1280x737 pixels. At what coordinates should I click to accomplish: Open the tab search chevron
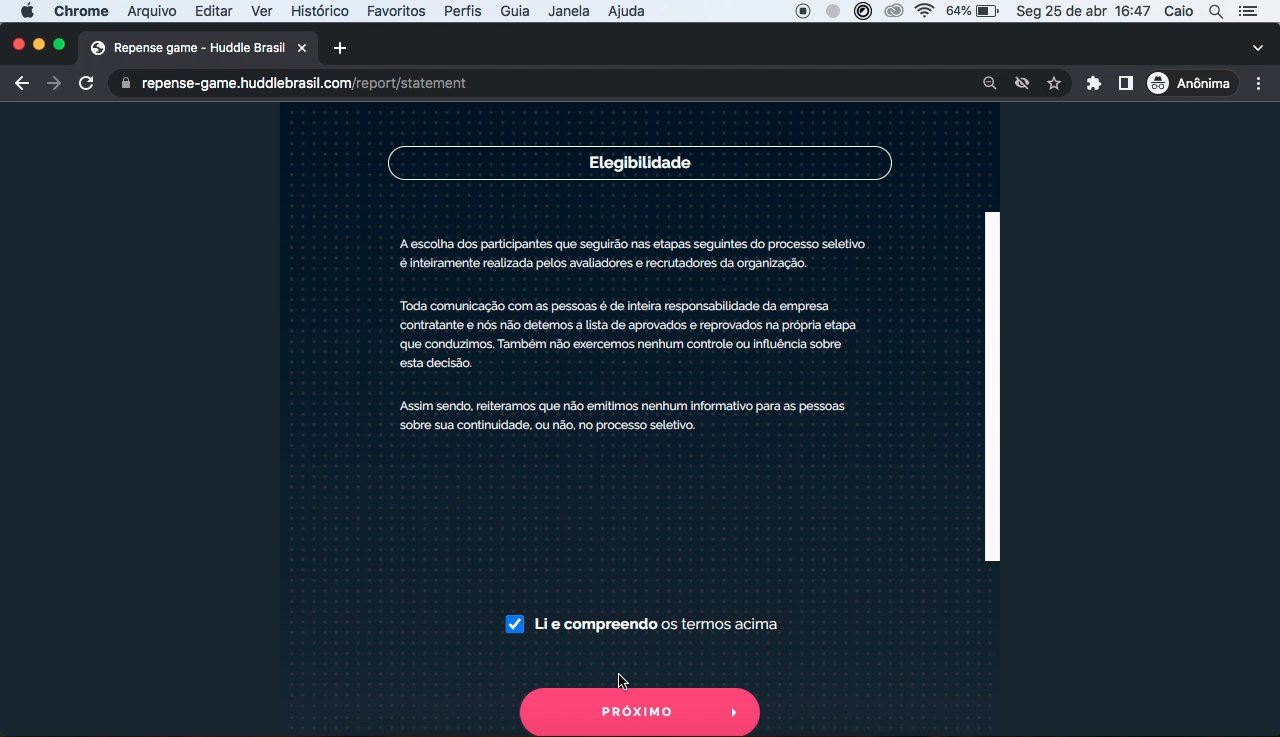(1257, 47)
